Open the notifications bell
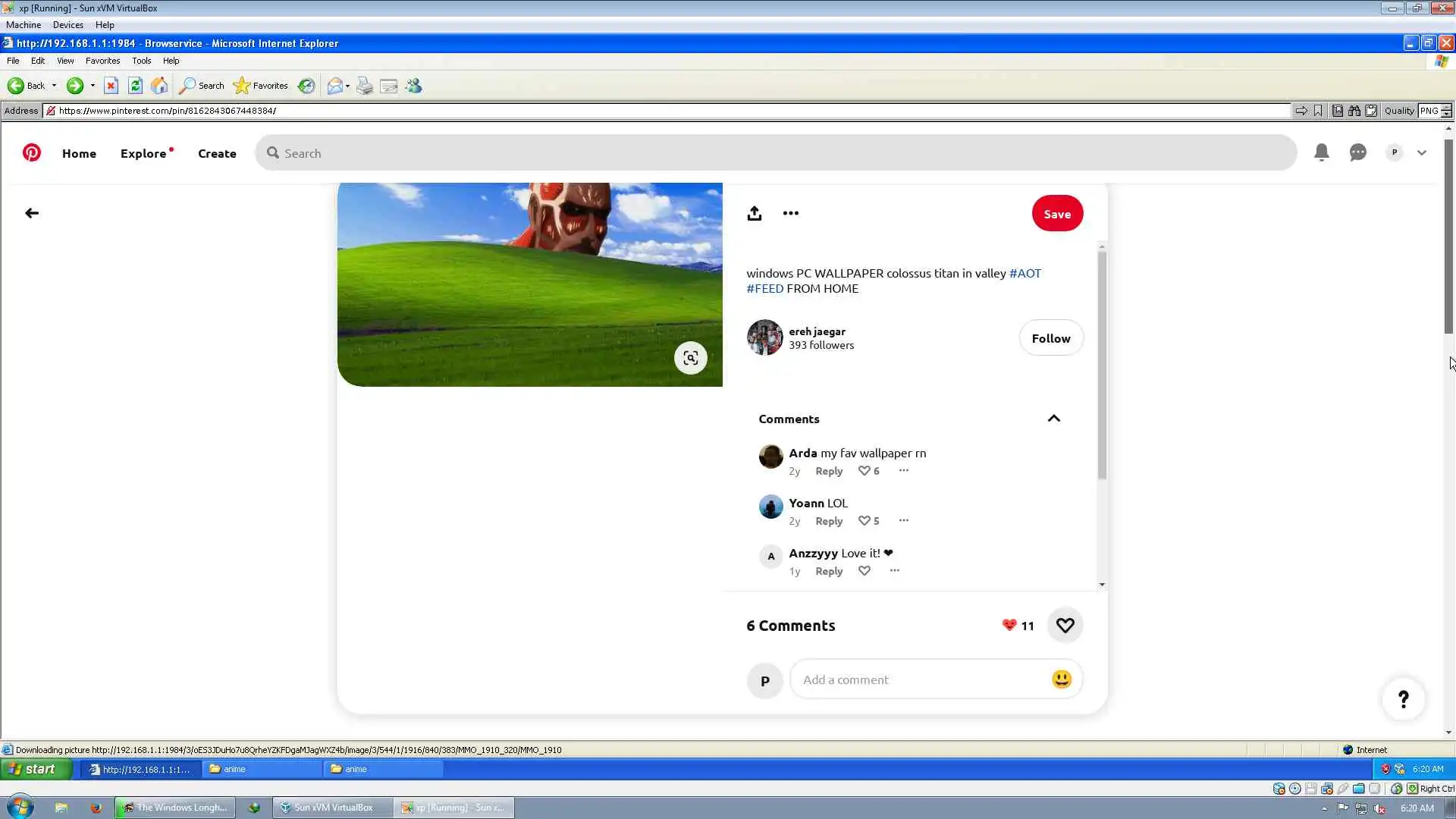 [x=1321, y=152]
